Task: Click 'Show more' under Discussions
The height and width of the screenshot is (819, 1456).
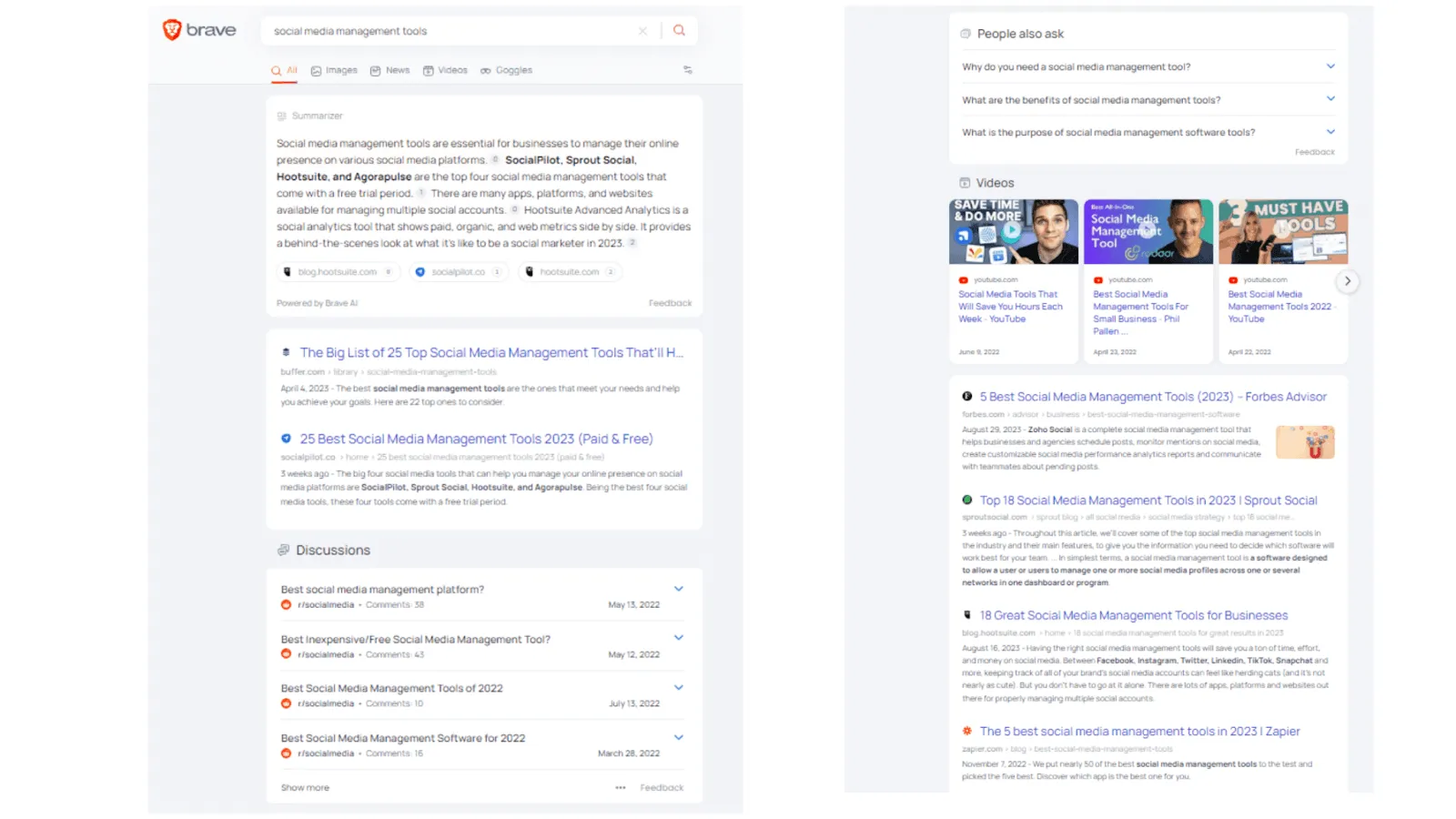Action: (304, 786)
